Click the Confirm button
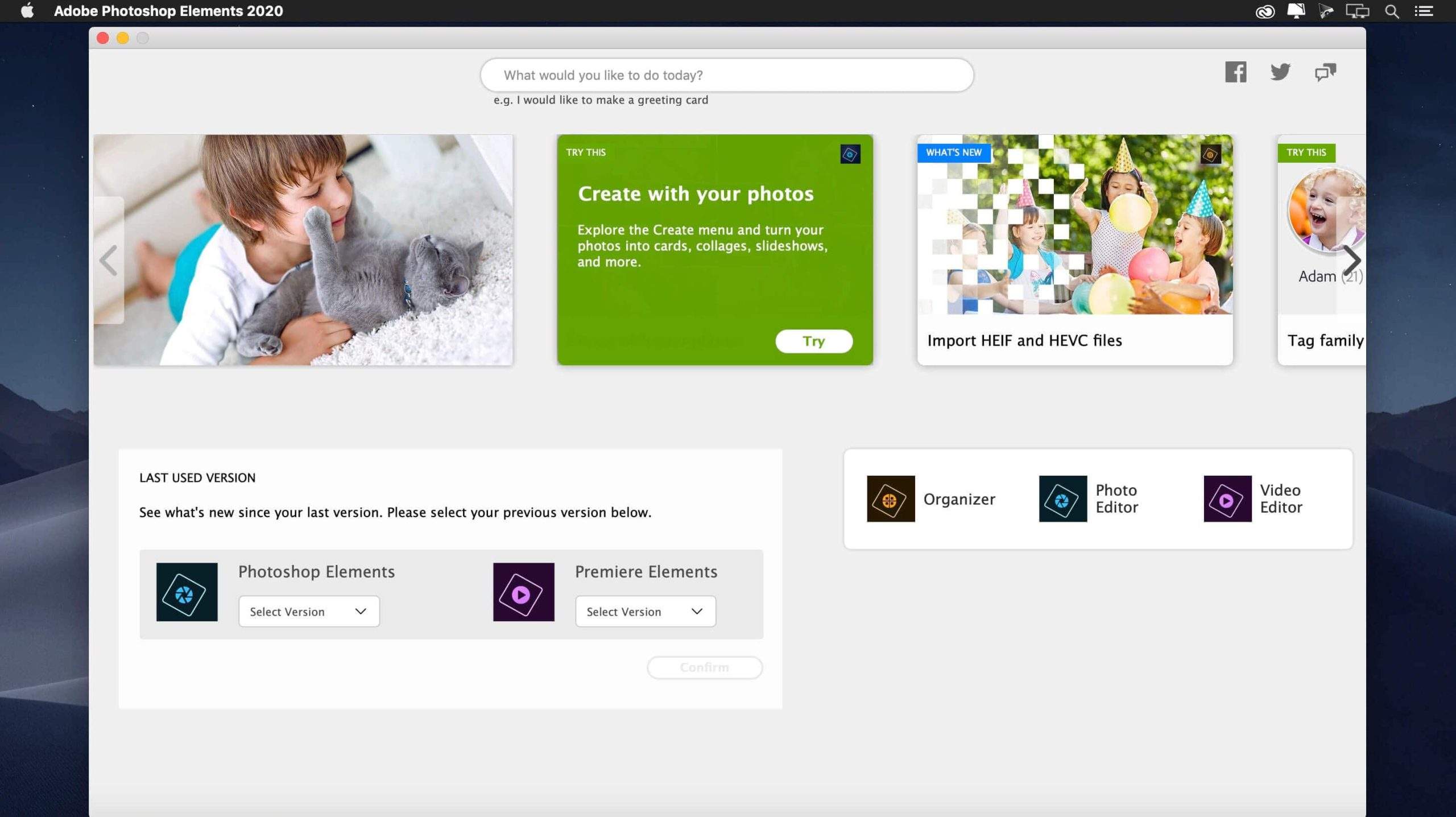This screenshot has height=817, width=1456. coord(704,667)
